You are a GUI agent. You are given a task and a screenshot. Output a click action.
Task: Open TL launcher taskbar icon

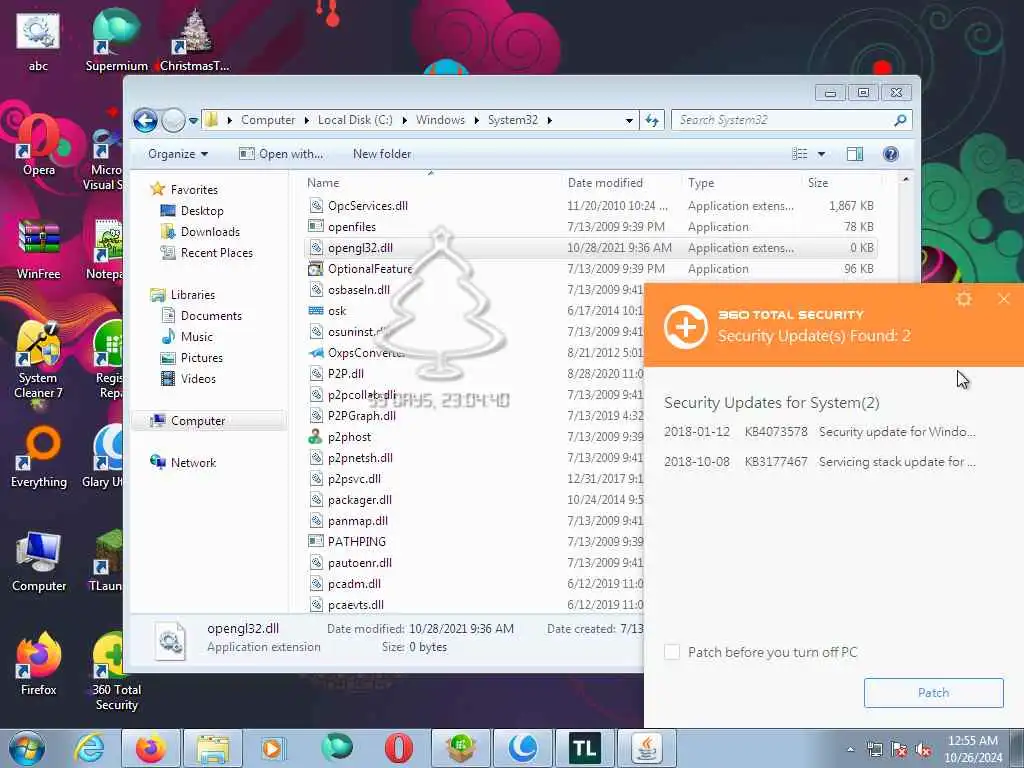click(x=584, y=748)
